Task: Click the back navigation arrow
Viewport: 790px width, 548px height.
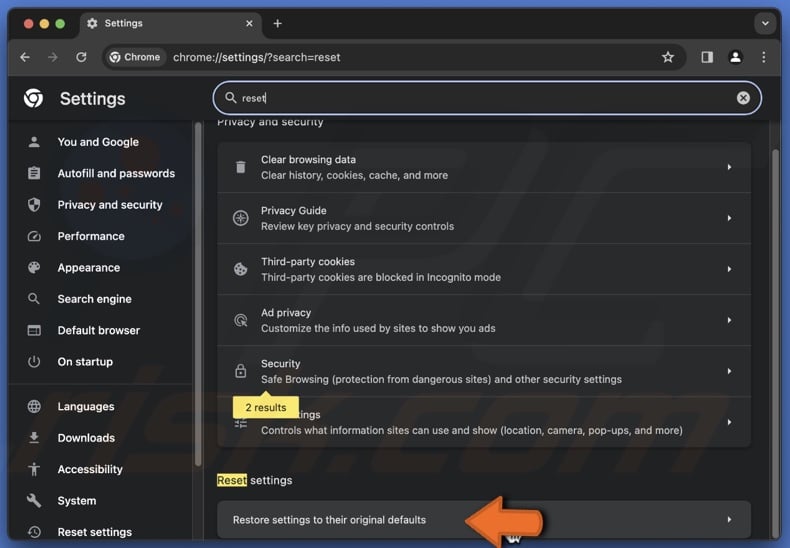Action: pos(25,57)
